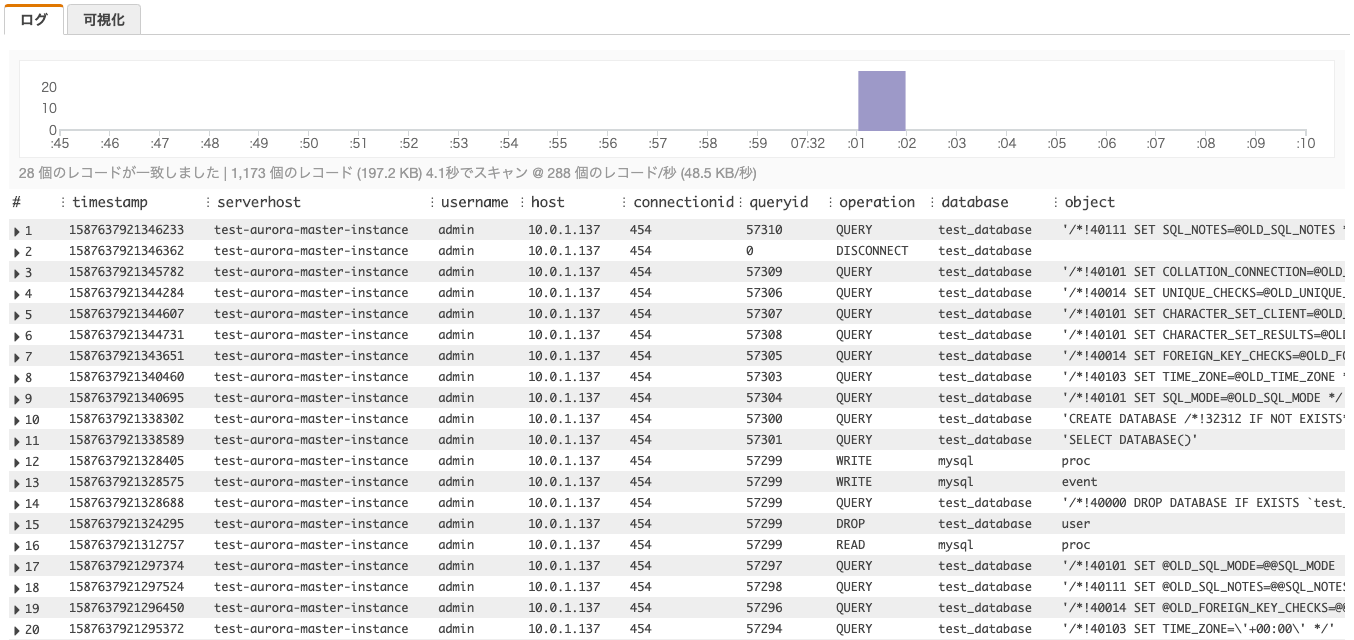1354x640 pixels.
Task: Click the timestamp column header
Action: pos(110,202)
